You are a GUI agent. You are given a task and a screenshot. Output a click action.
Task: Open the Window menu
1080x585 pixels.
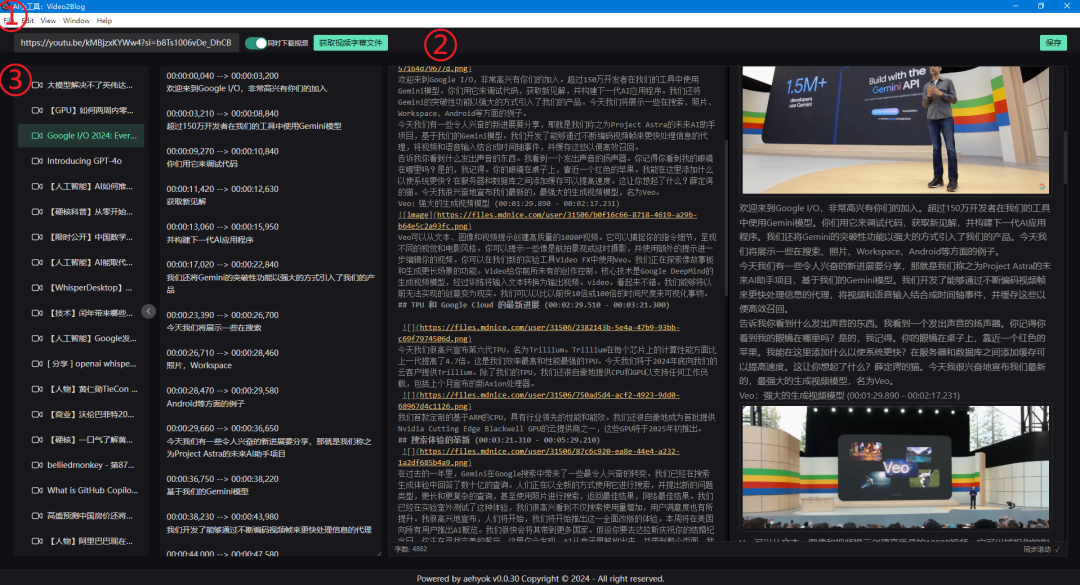76,19
